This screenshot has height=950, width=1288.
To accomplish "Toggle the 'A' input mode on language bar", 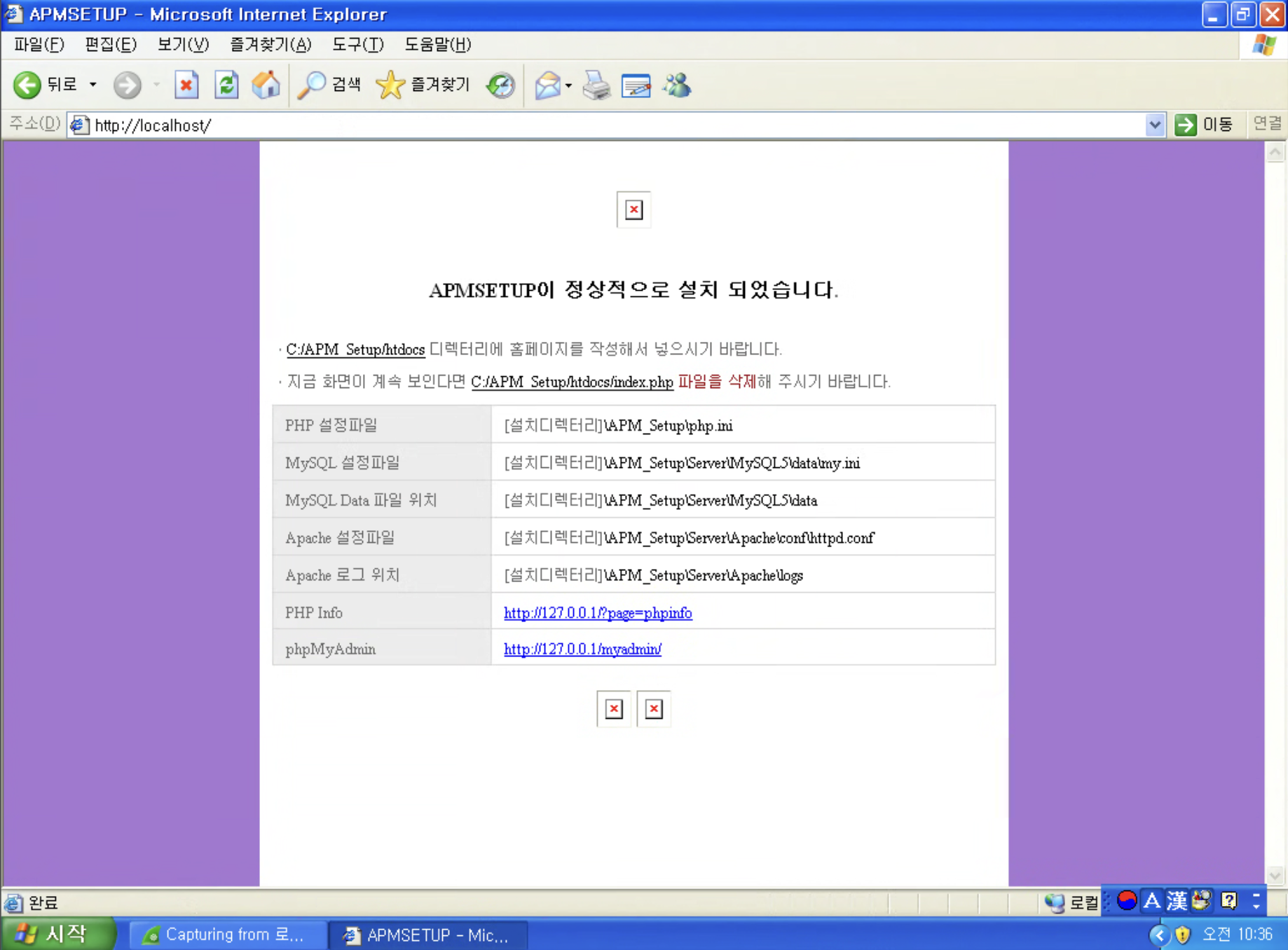I will coord(1151,900).
